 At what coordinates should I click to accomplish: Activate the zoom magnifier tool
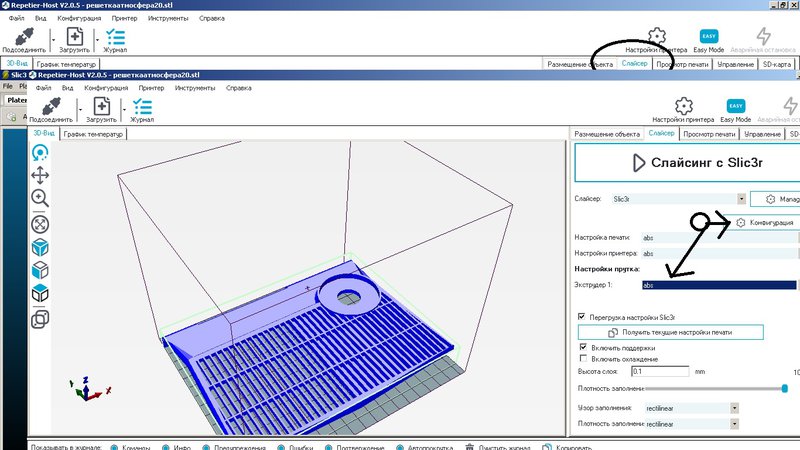click(x=40, y=199)
